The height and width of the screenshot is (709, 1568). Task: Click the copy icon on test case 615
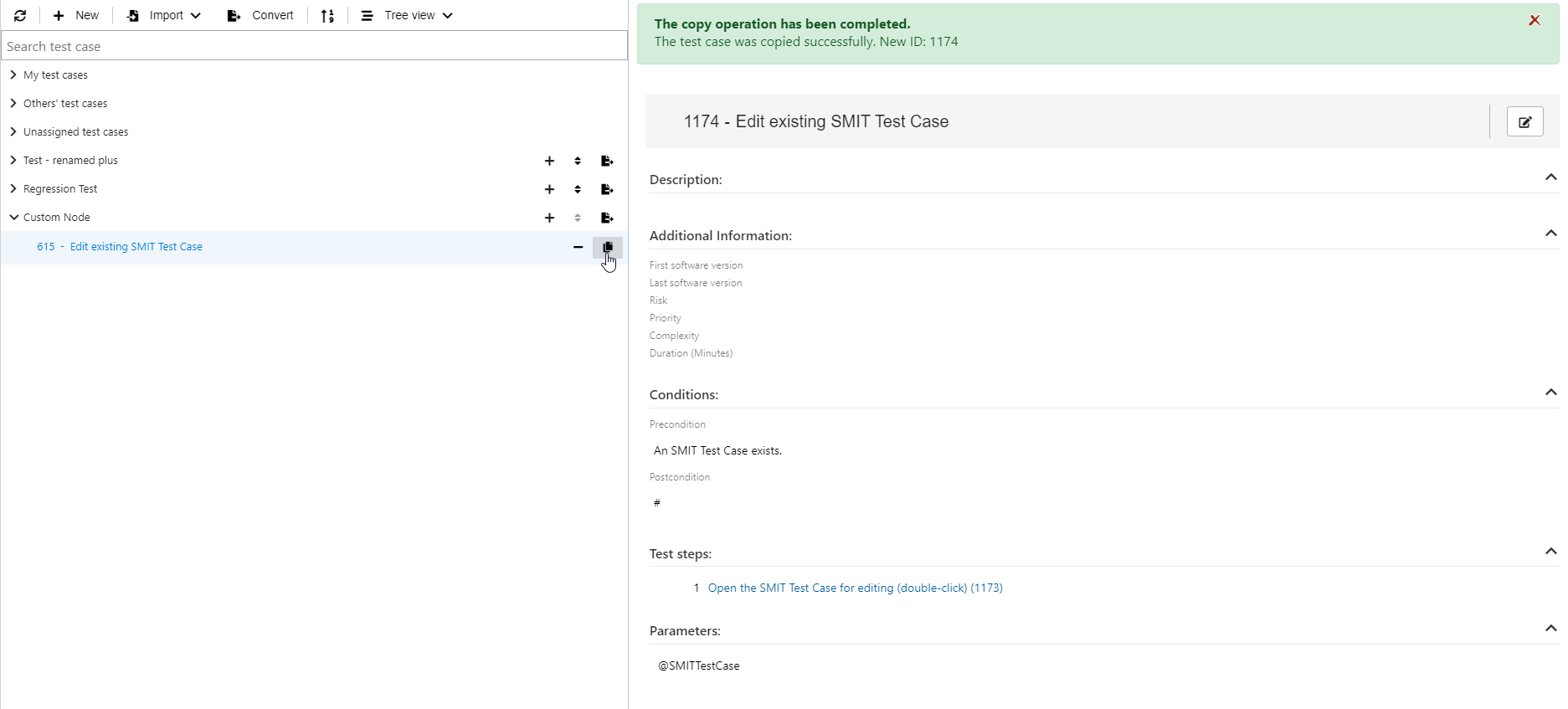[x=608, y=247]
